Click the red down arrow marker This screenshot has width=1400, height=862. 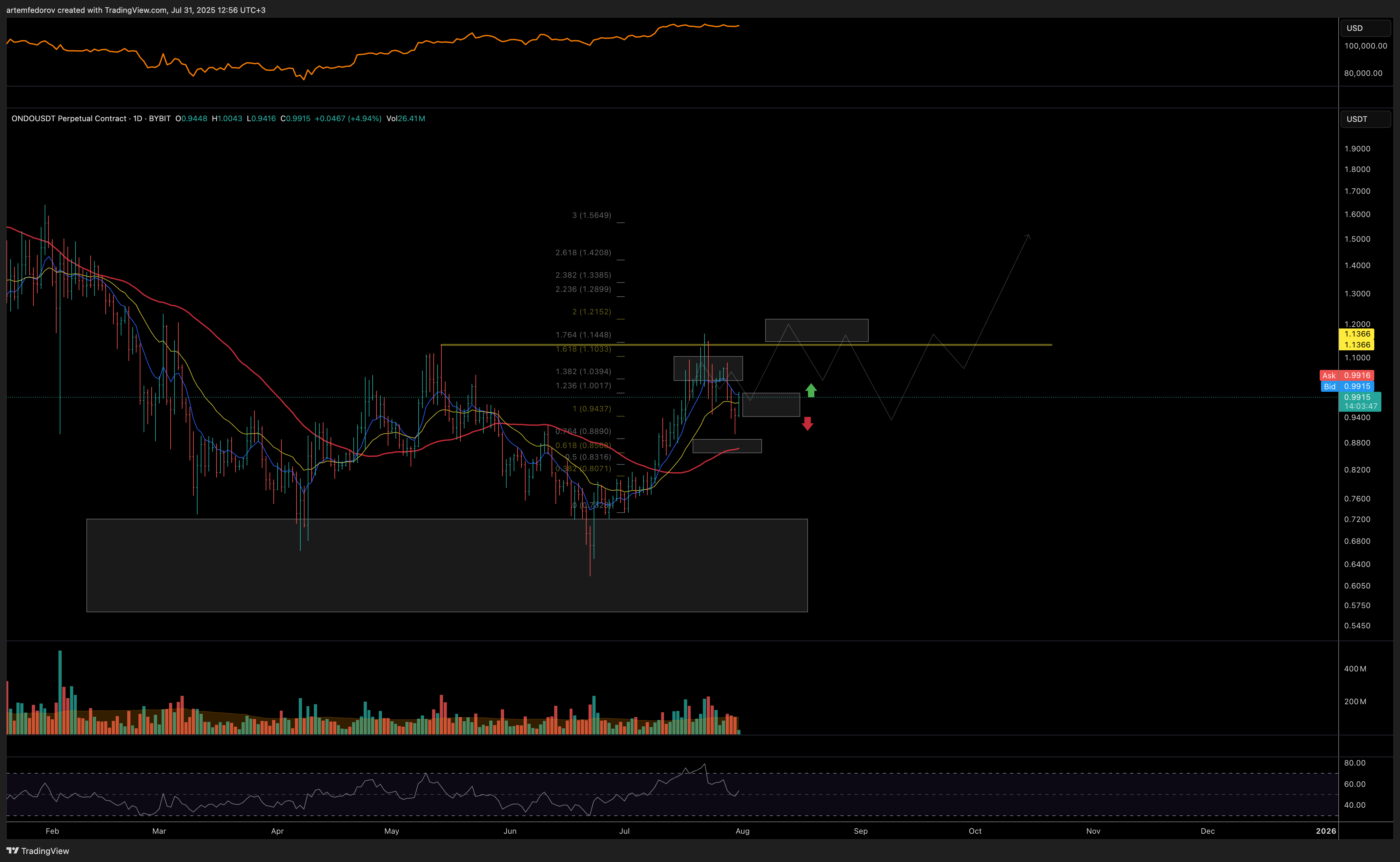pyautogui.click(x=807, y=424)
